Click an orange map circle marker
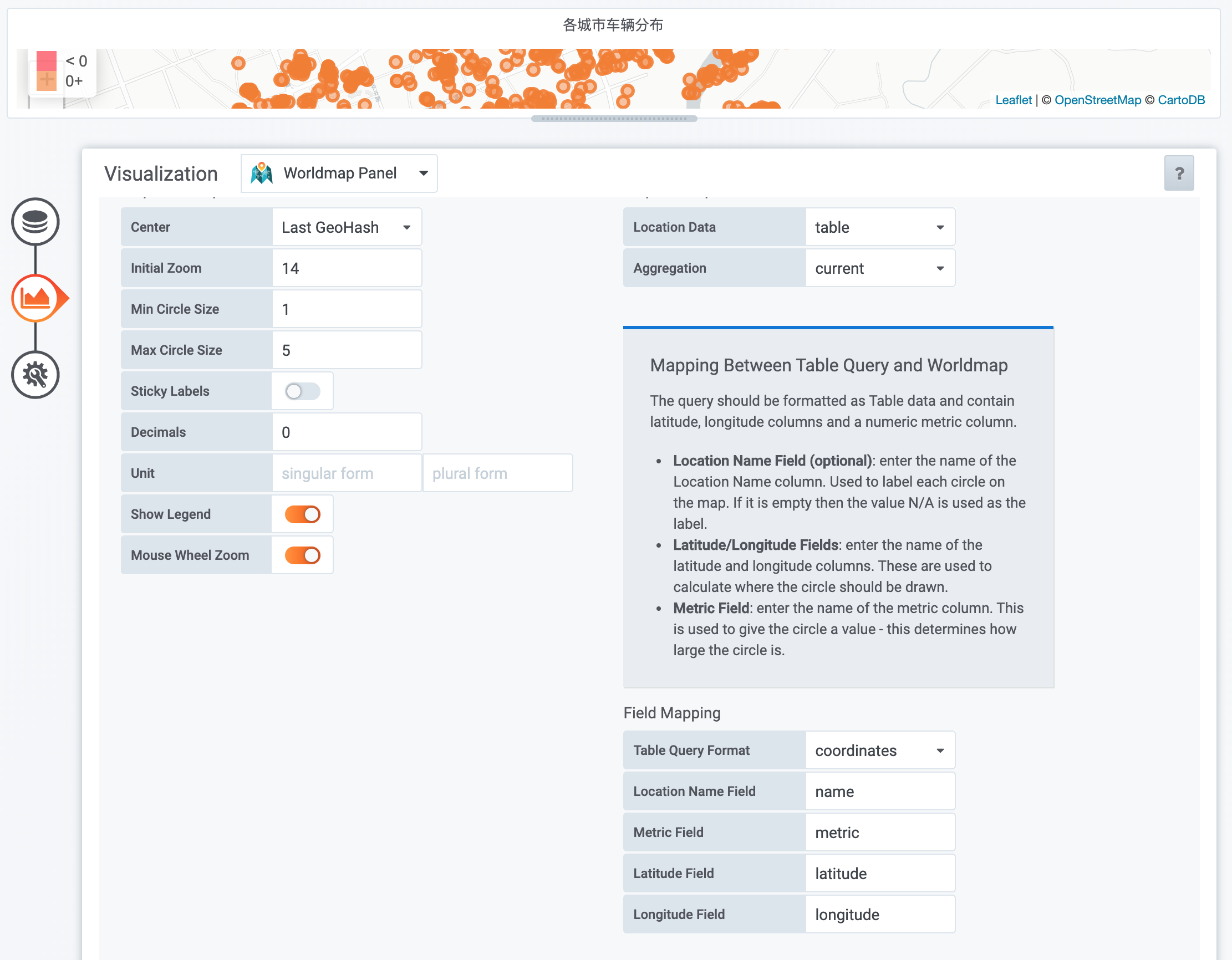The height and width of the screenshot is (960, 1232). tap(238, 63)
